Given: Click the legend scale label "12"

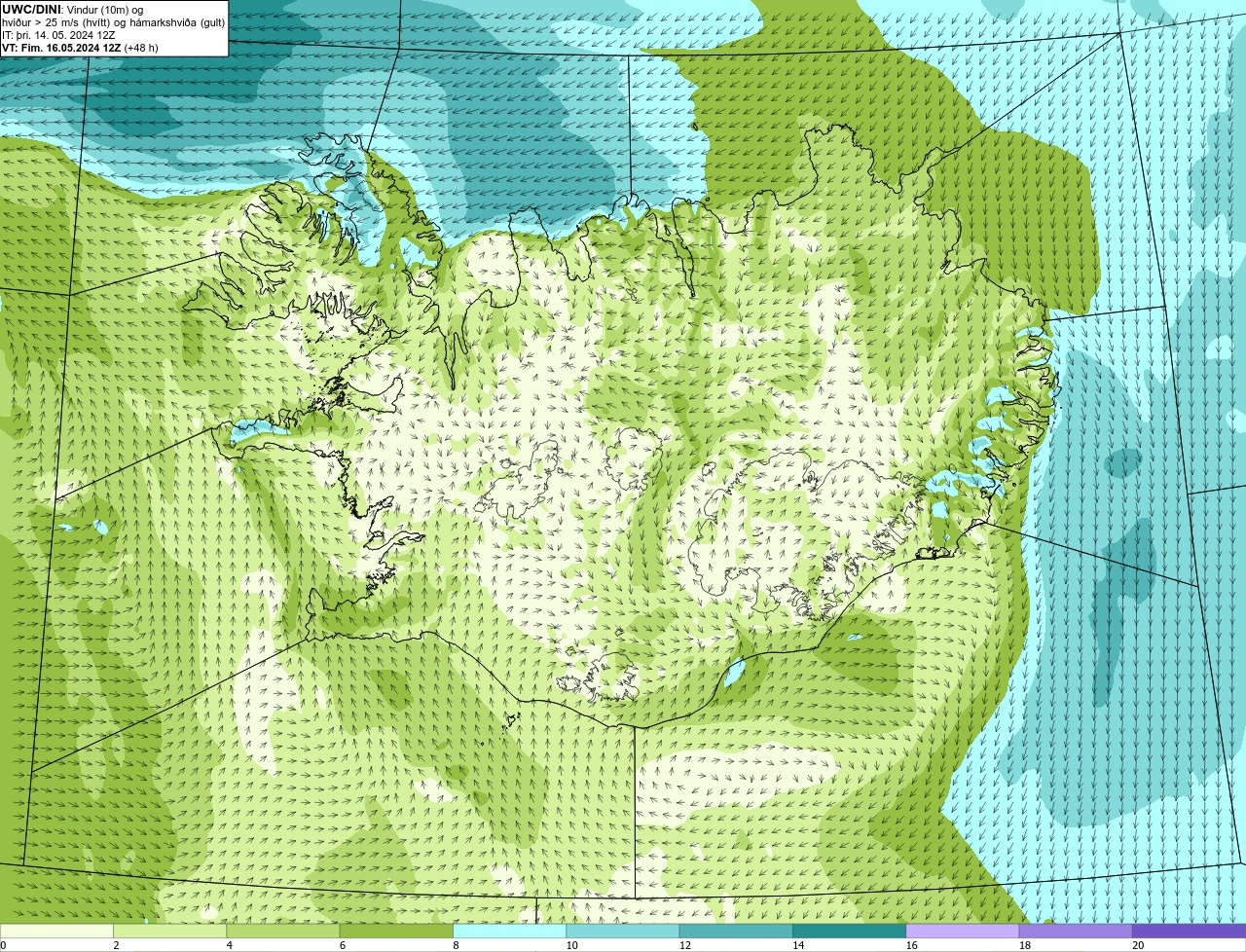Looking at the screenshot, I should pos(685,945).
